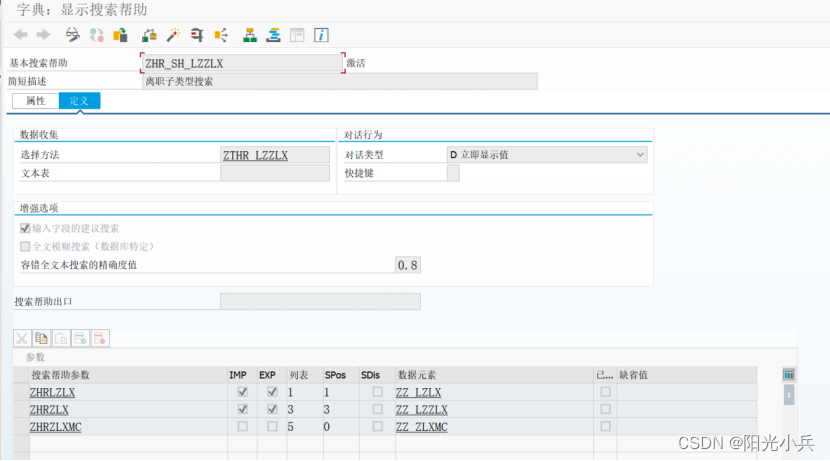830x461 pixels.
Task: Open parameter link ZHRZLXMC
Action: 56,427
